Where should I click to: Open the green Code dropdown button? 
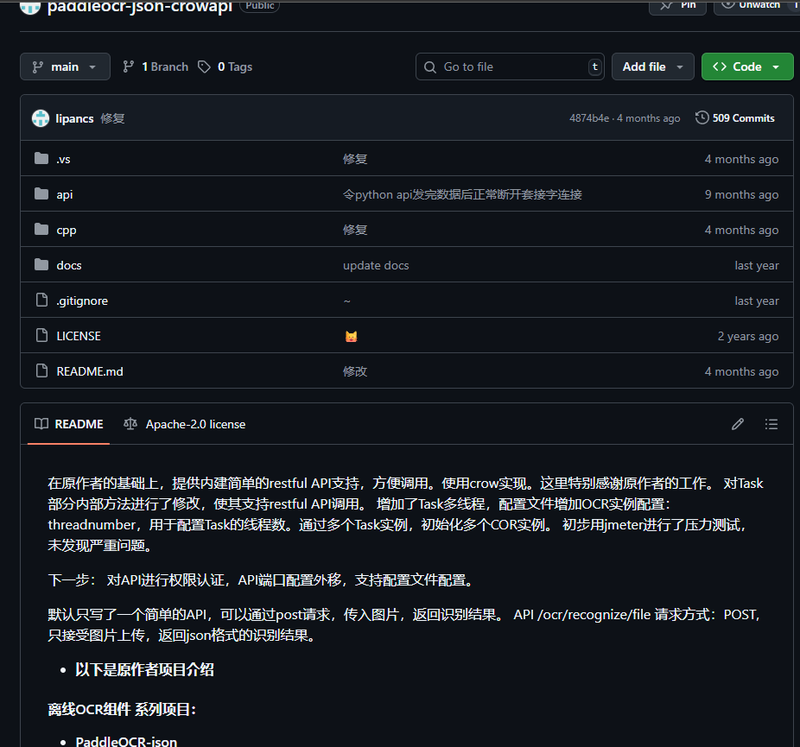point(747,67)
